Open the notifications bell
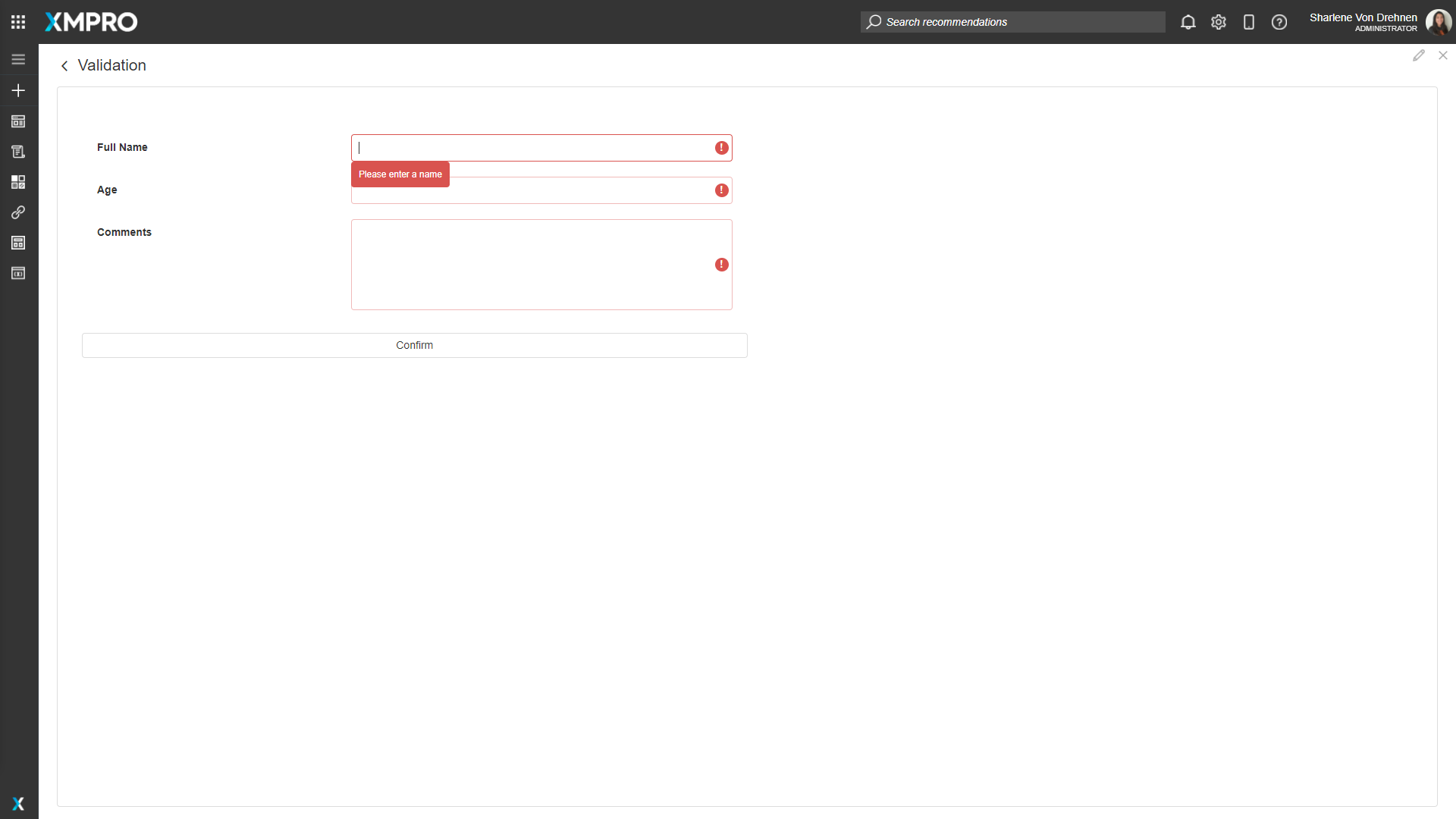Image resolution: width=1456 pixels, height=819 pixels. coord(1188,22)
